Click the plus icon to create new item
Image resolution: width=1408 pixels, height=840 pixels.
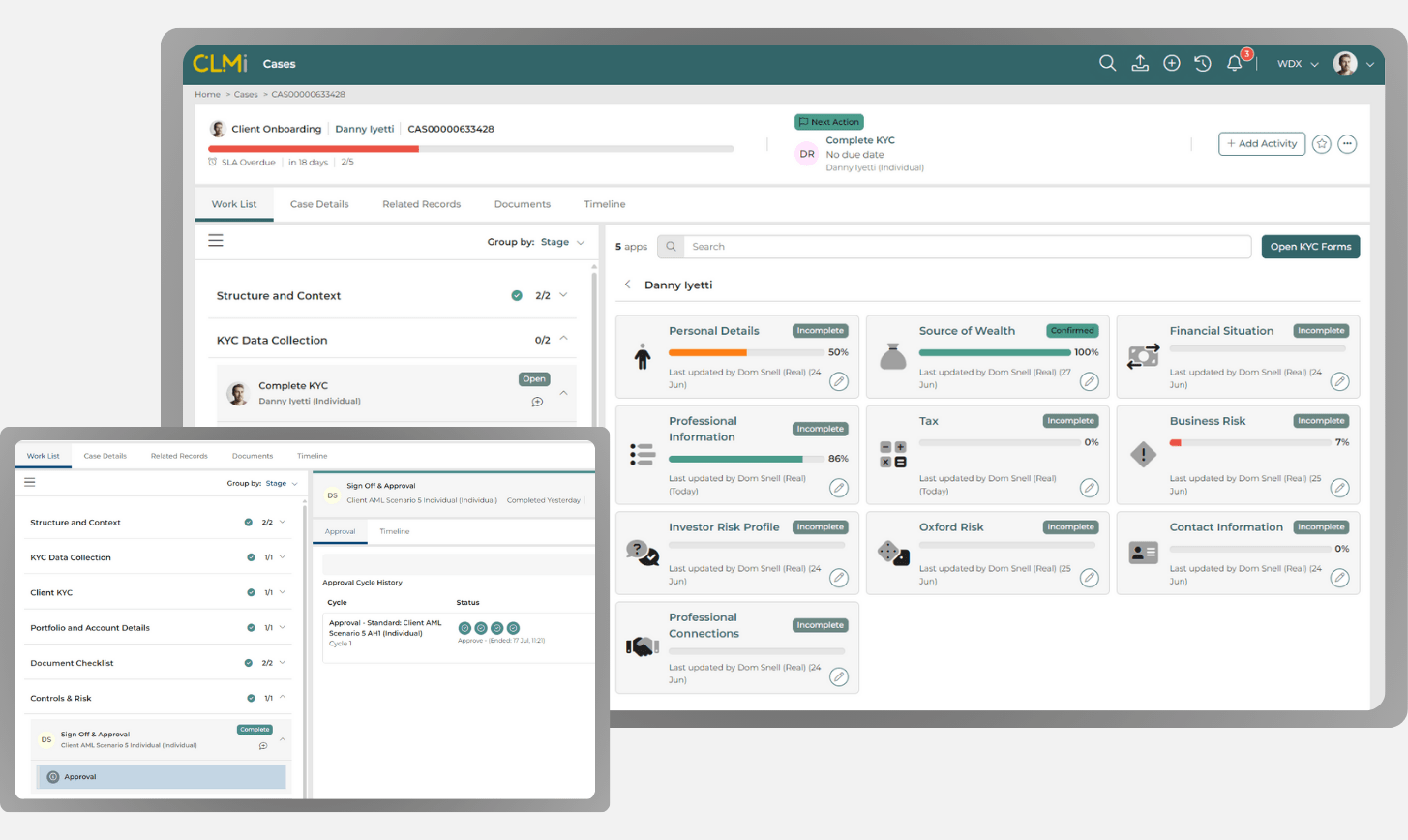point(1171,62)
